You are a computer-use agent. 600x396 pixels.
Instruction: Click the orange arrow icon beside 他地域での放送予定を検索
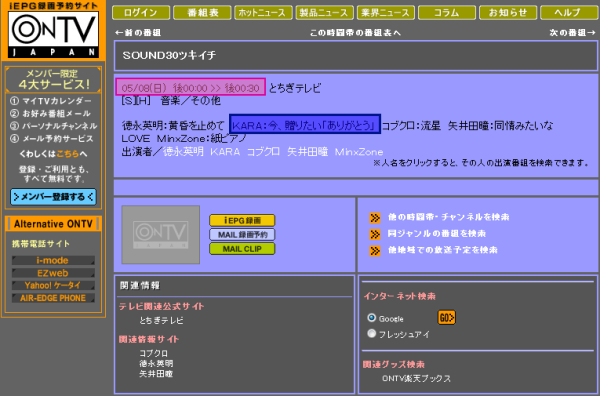[x=375, y=251]
